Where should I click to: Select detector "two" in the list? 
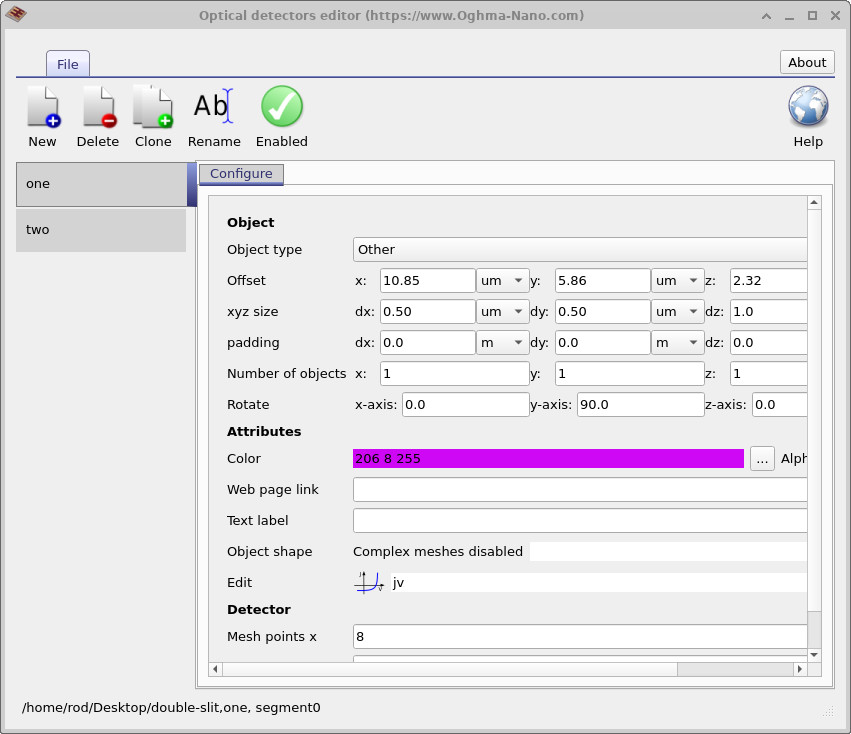click(x=101, y=230)
